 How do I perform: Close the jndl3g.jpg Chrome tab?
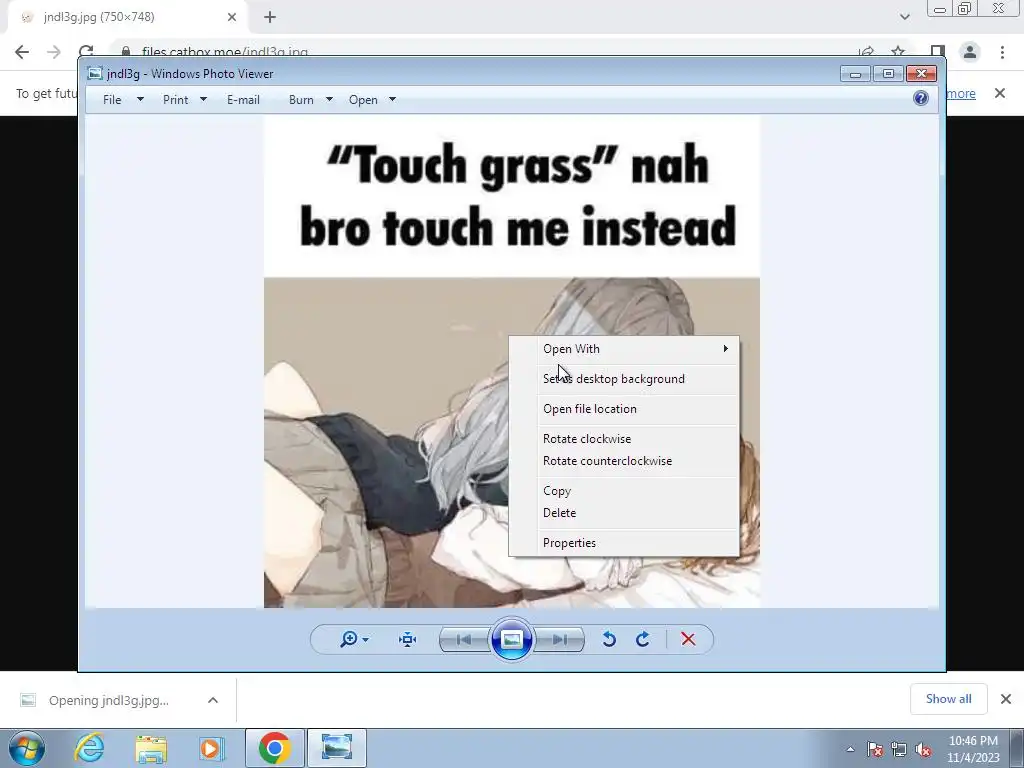232,18
